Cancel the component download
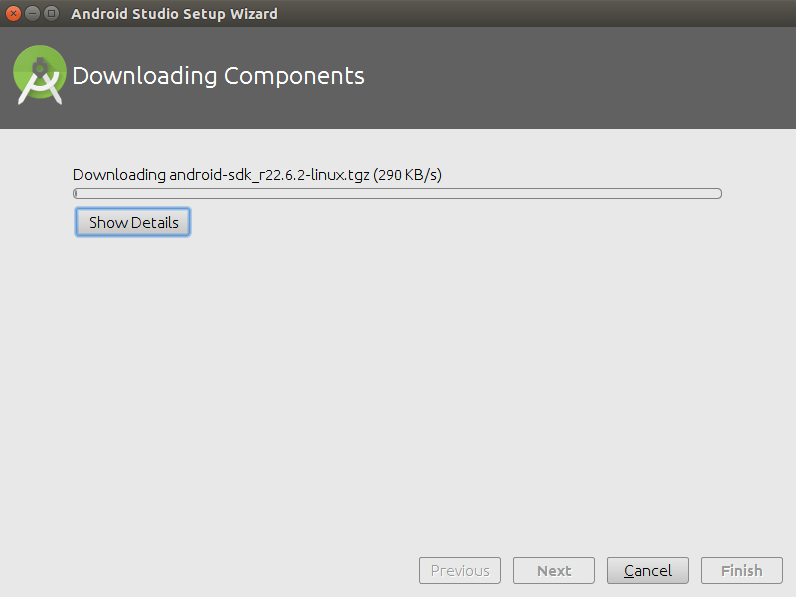Viewport: 796px width, 597px height. tap(648, 571)
